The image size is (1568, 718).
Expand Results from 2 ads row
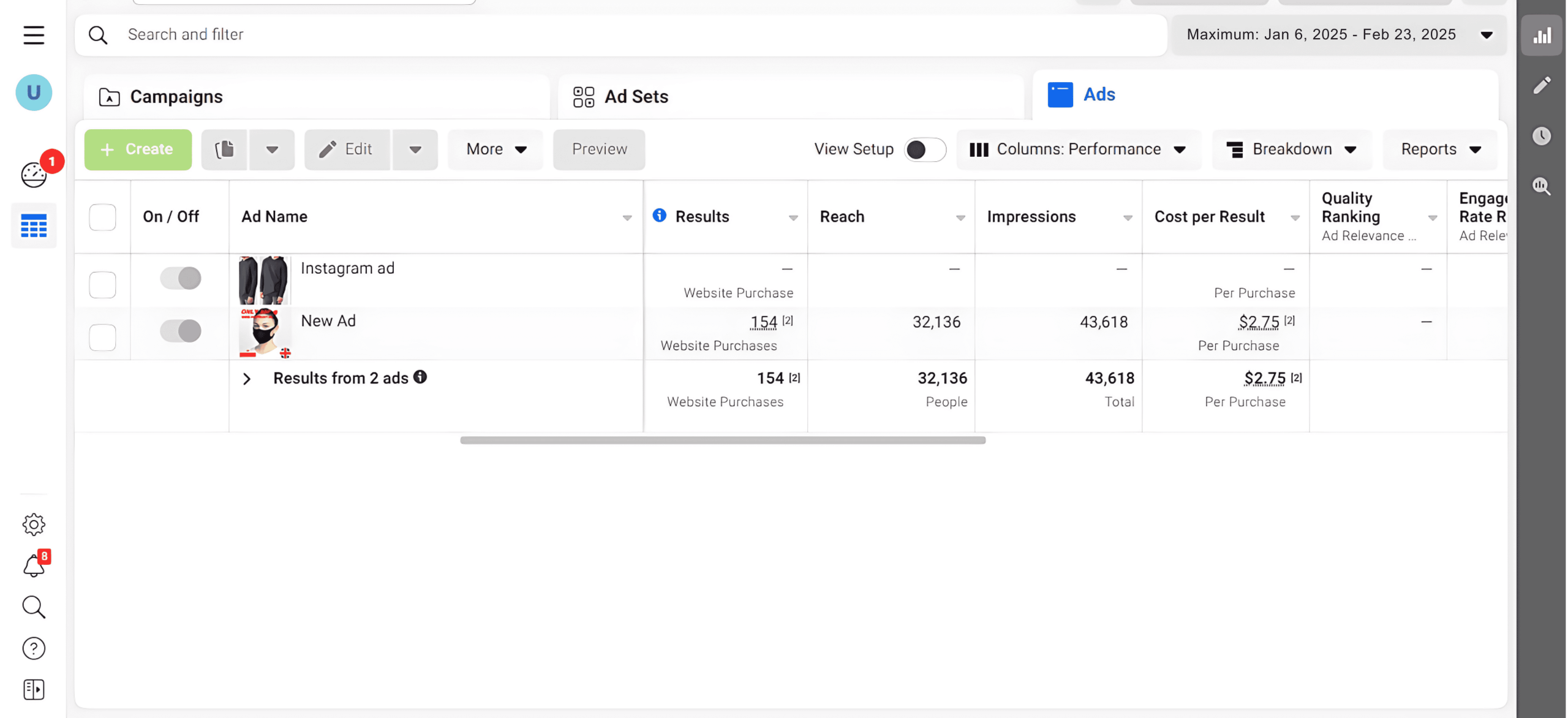tap(247, 379)
